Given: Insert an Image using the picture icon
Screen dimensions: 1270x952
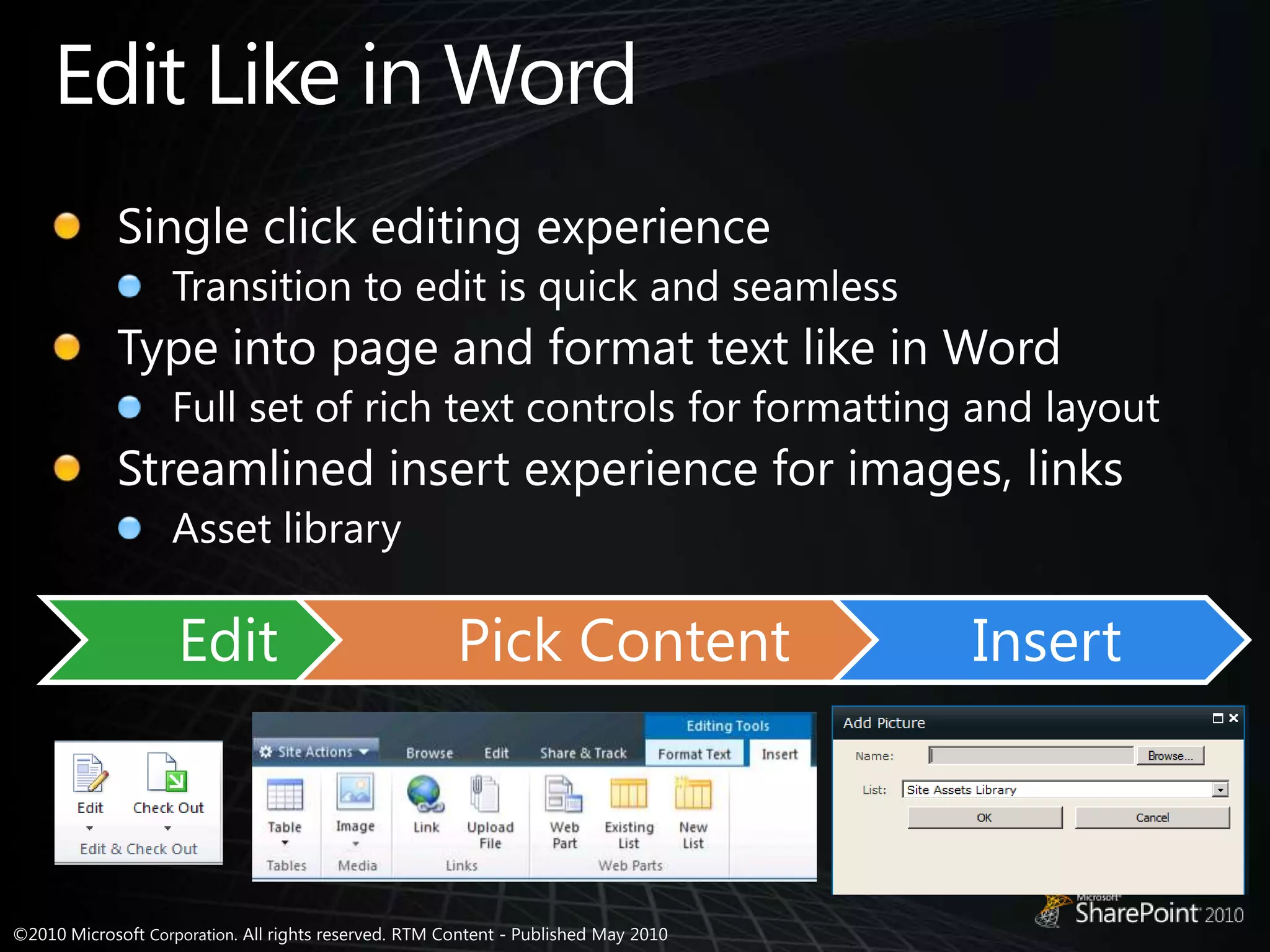Looking at the screenshot, I should (x=355, y=791).
